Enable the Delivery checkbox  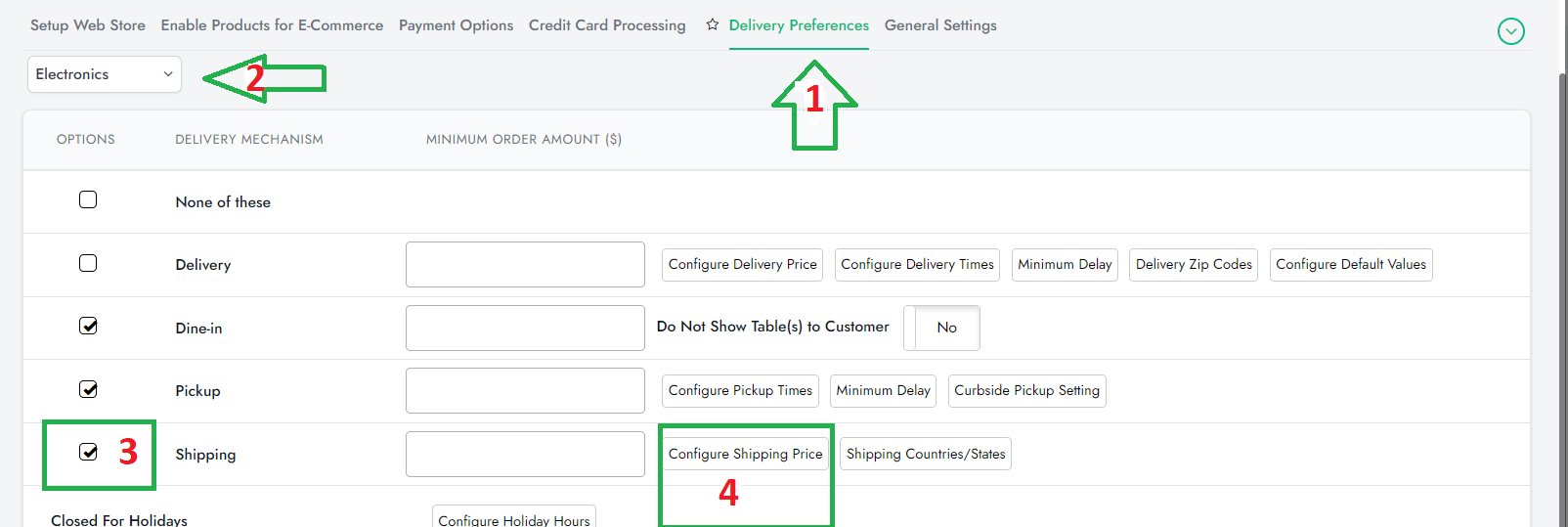click(88, 263)
